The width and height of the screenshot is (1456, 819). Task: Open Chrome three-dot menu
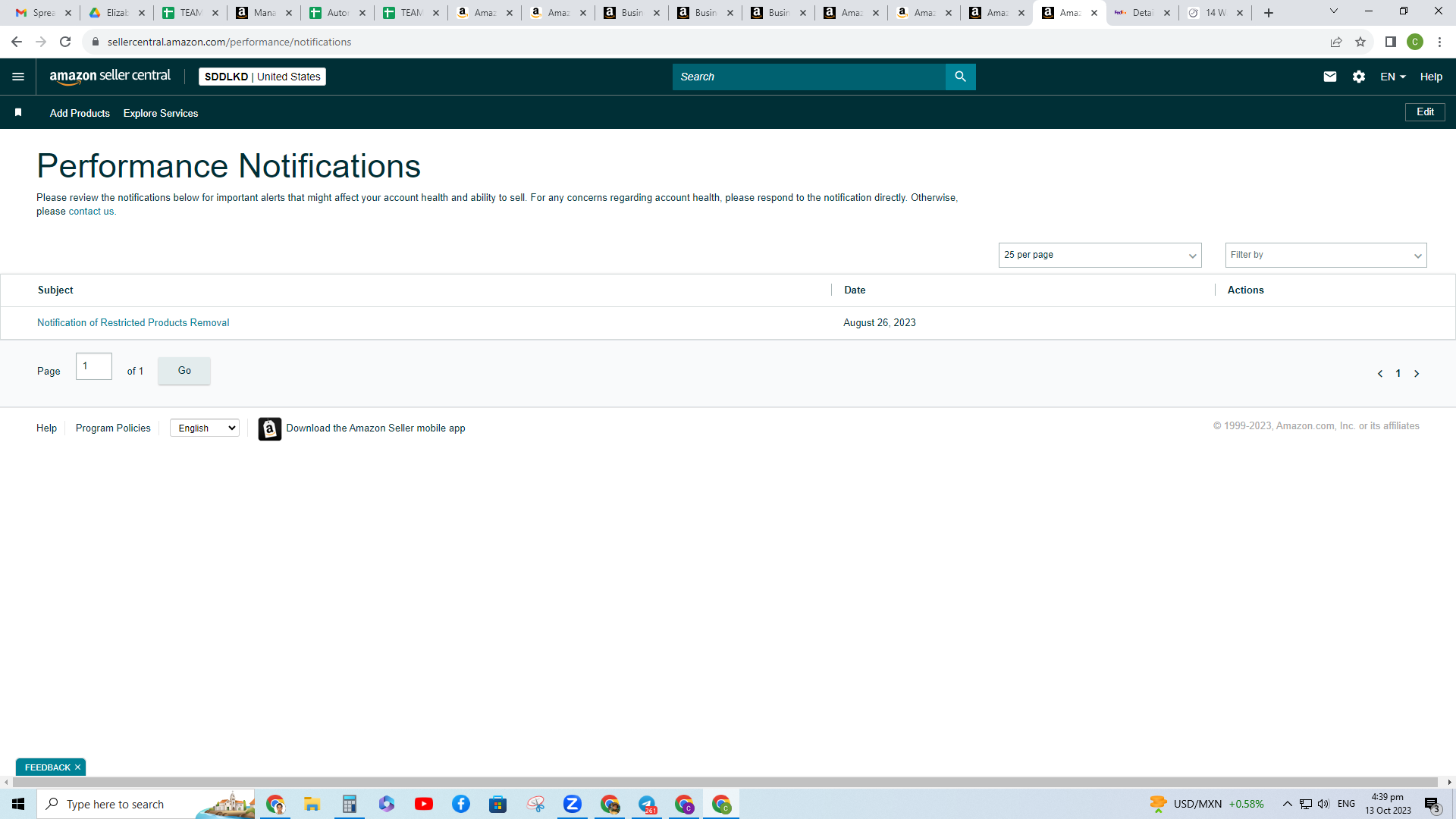coord(1439,42)
